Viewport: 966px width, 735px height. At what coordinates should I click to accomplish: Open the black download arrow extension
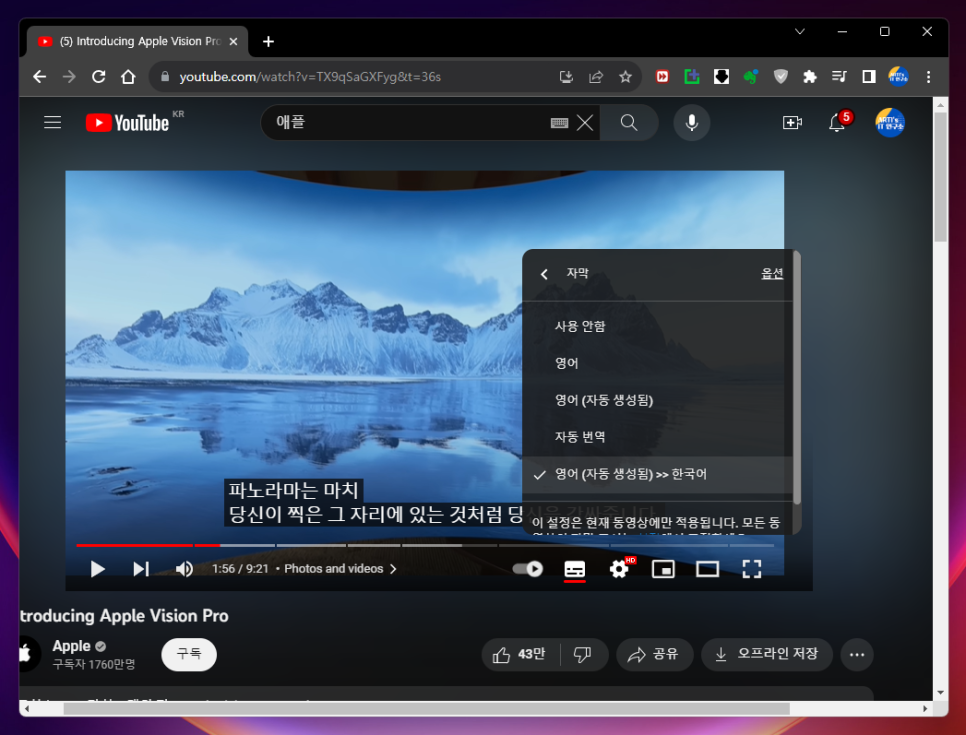(x=721, y=76)
